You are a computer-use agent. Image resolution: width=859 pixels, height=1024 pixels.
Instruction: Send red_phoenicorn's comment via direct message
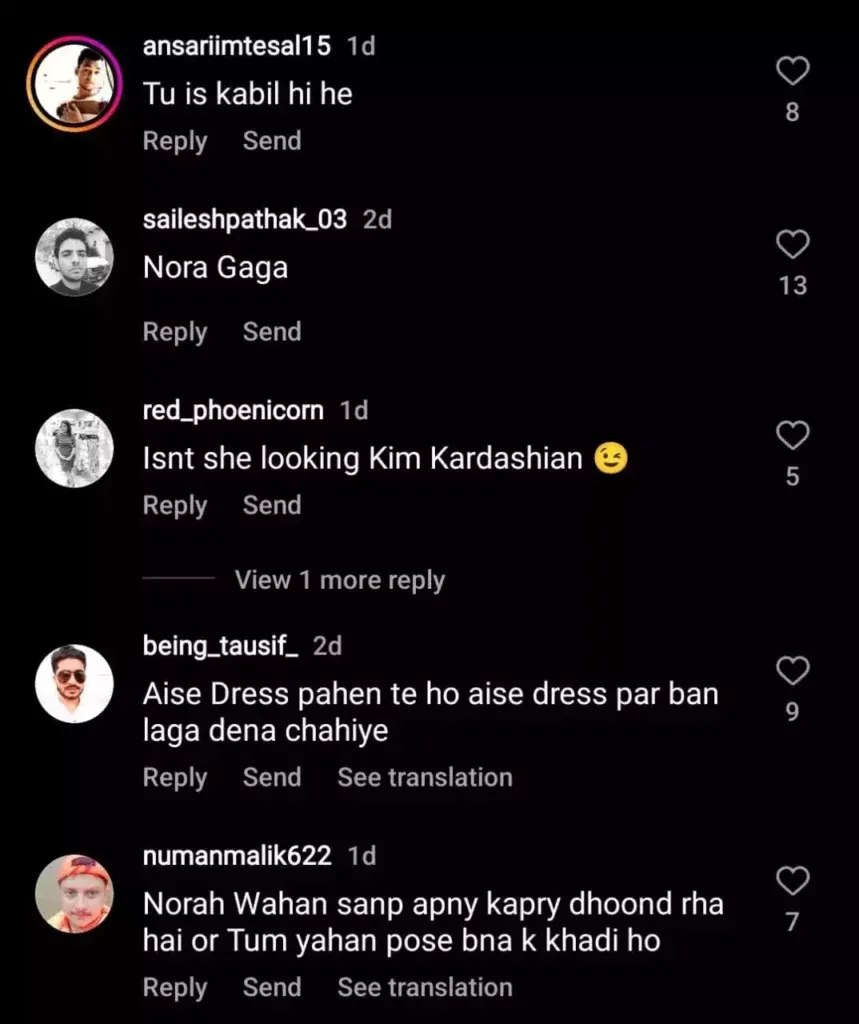[x=271, y=505]
